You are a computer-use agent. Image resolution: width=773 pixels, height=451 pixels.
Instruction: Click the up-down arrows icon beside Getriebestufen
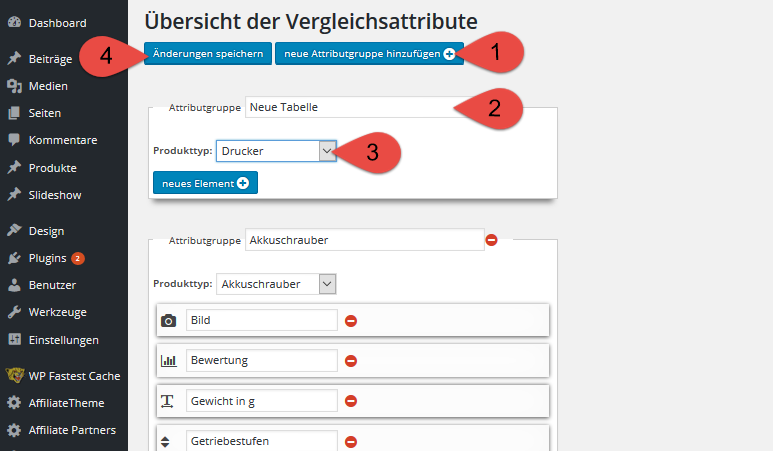pyautogui.click(x=165, y=442)
